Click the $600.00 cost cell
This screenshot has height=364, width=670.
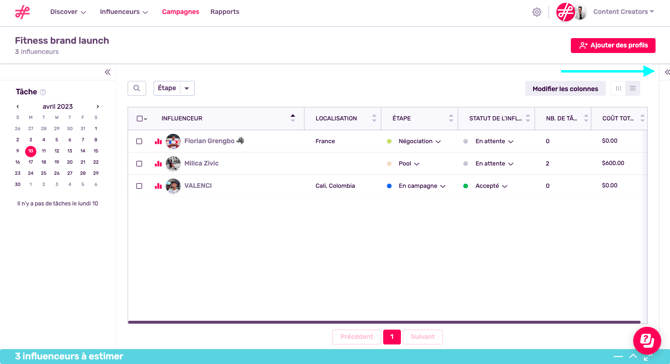tap(613, 163)
